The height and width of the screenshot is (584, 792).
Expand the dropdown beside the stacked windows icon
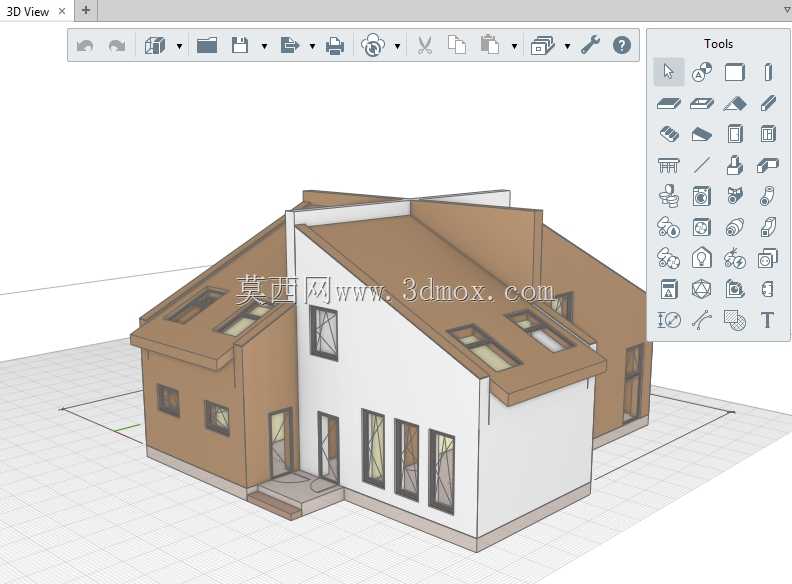567,46
